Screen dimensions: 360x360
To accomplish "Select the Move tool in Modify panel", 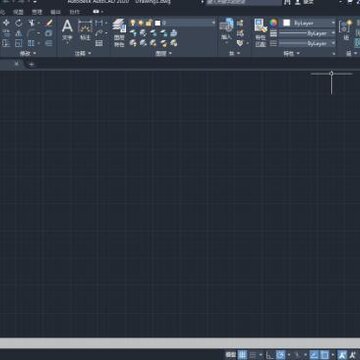I will point(6,23).
